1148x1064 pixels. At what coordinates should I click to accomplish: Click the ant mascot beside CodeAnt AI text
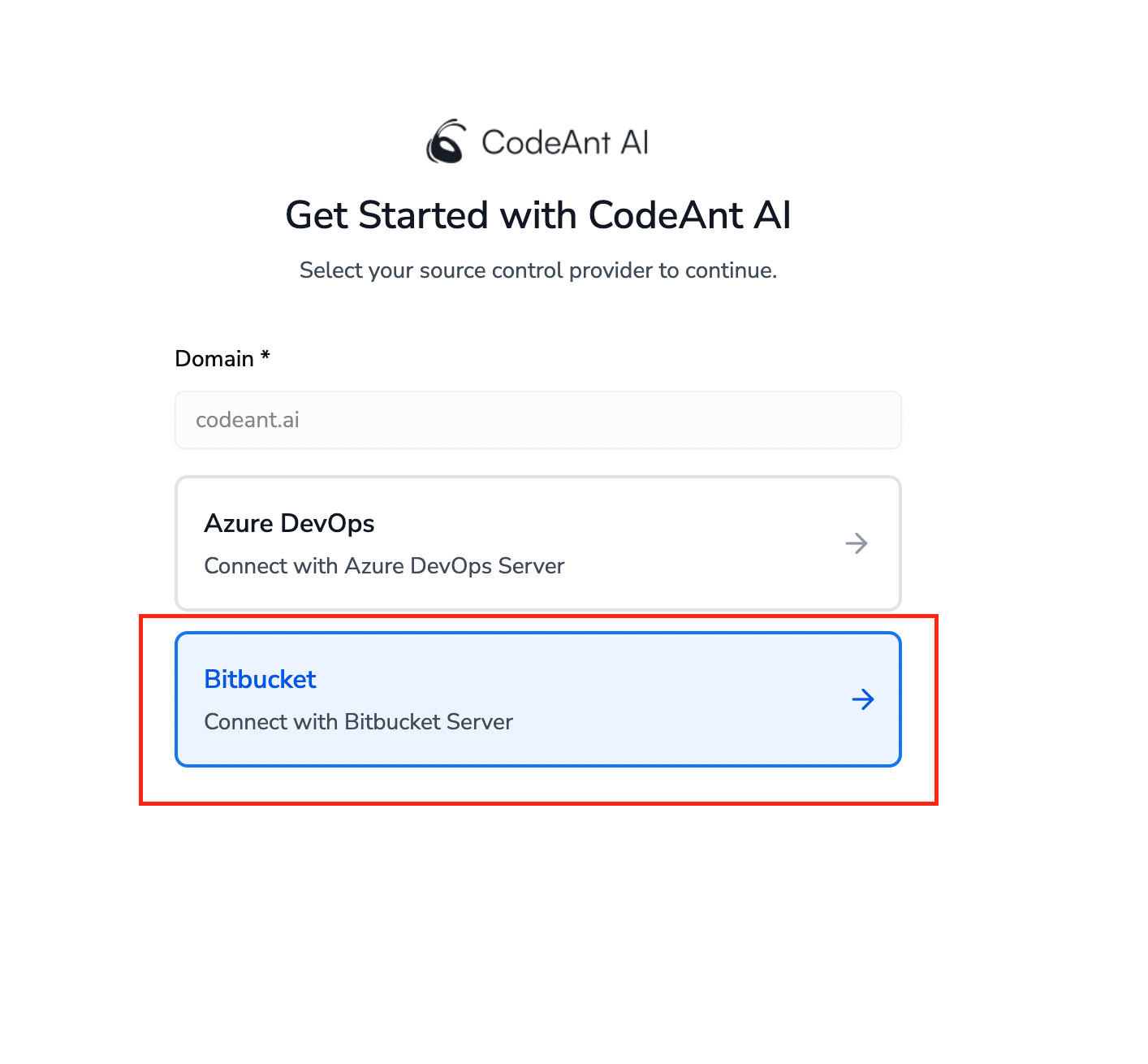[446, 140]
